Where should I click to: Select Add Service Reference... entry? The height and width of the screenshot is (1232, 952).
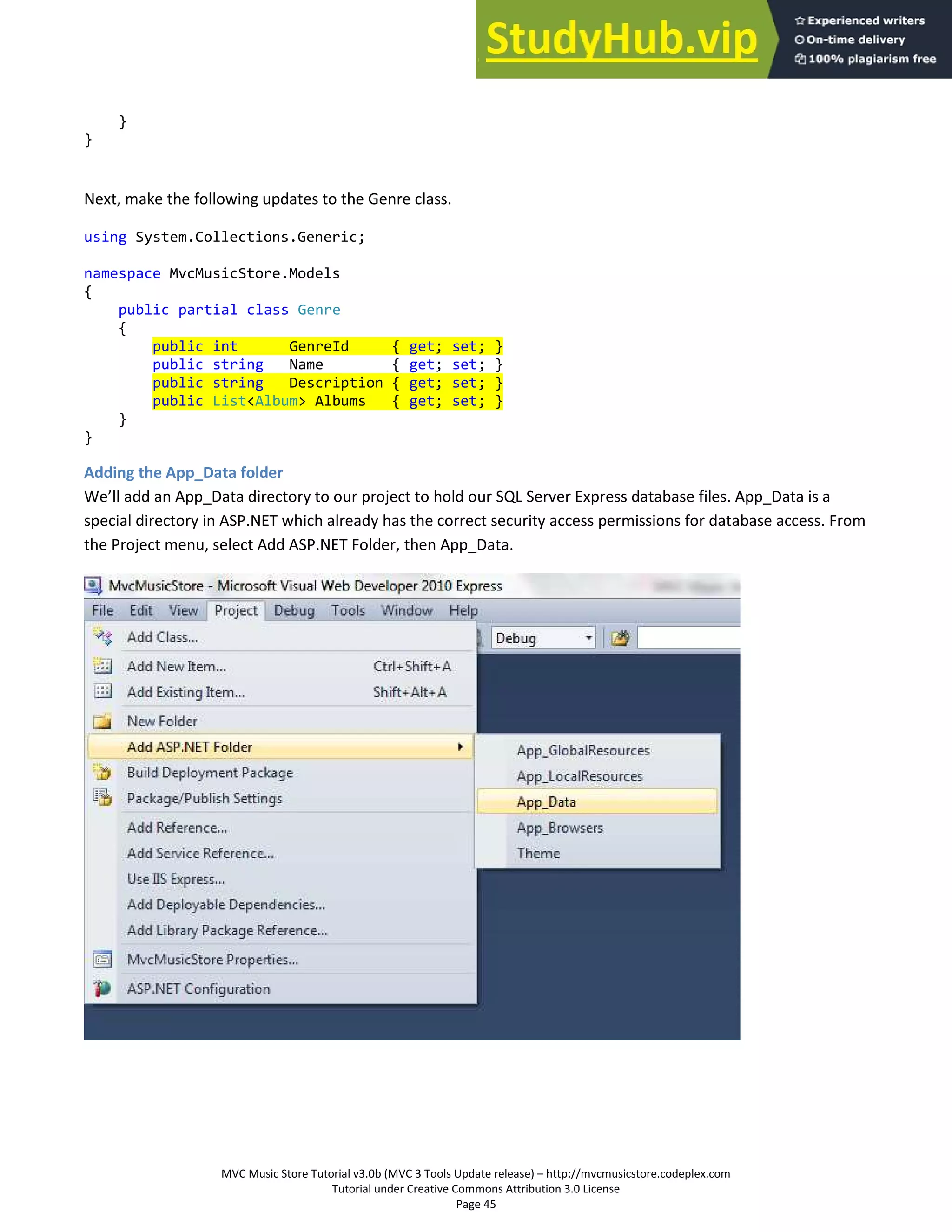point(280,853)
